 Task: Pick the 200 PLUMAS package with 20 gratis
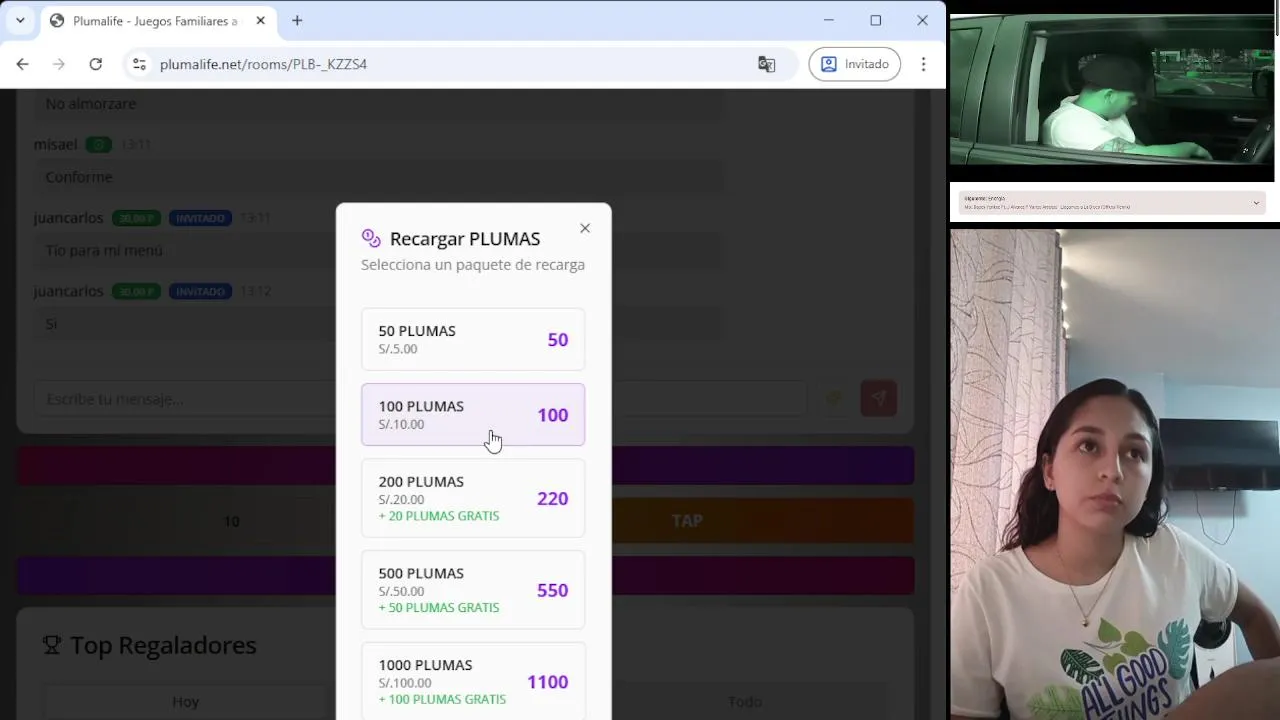pyautogui.click(x=473, y=498)
